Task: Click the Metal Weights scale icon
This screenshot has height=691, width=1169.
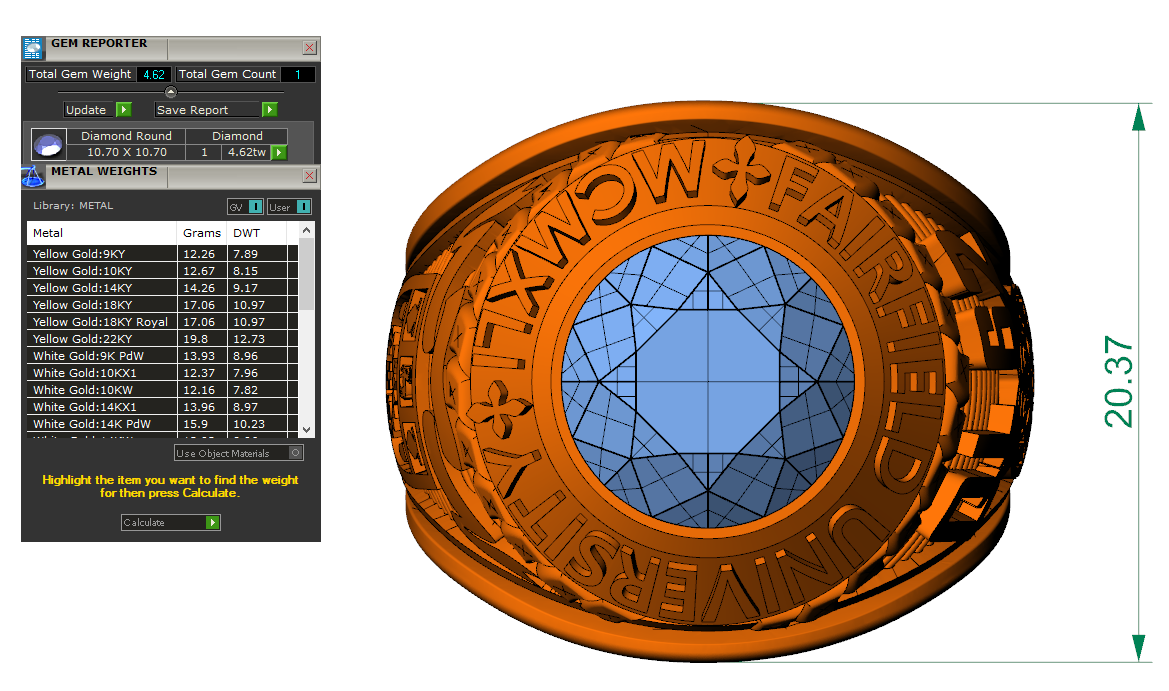Action: click(32, 177)
